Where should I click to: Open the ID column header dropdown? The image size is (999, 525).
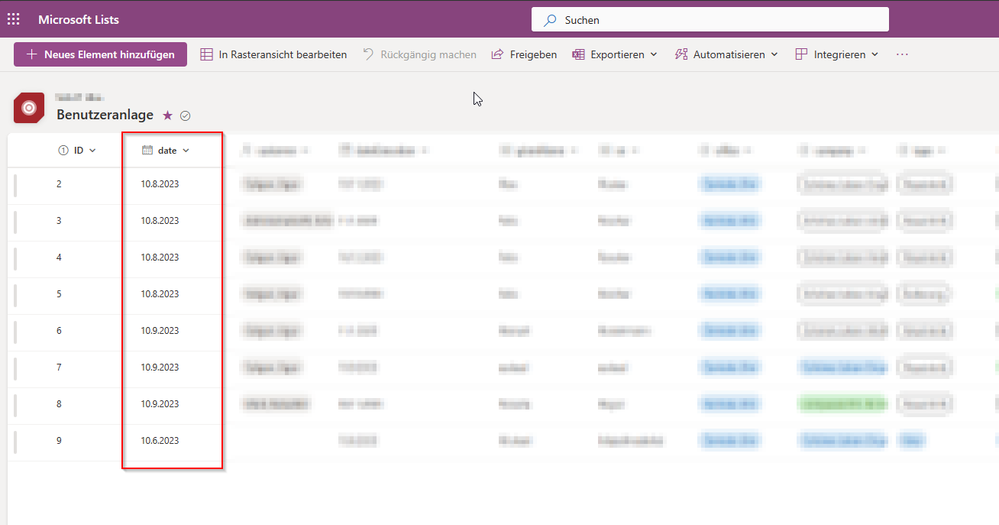(77, 150)
